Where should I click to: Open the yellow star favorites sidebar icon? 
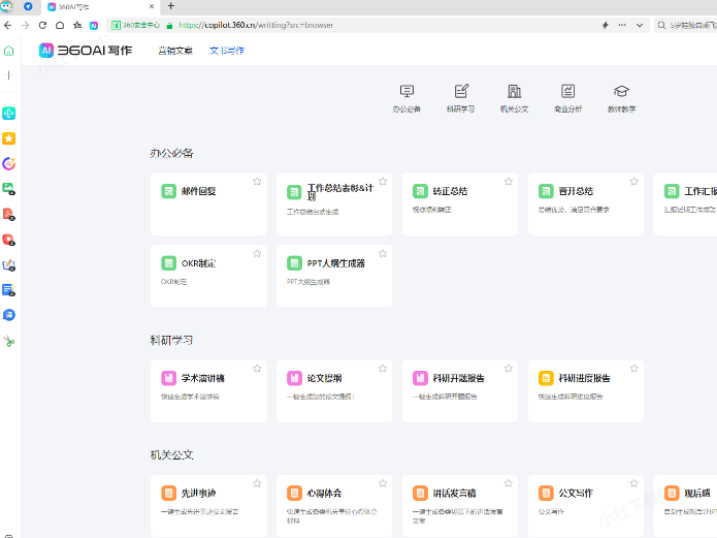[x=9, y=139]
